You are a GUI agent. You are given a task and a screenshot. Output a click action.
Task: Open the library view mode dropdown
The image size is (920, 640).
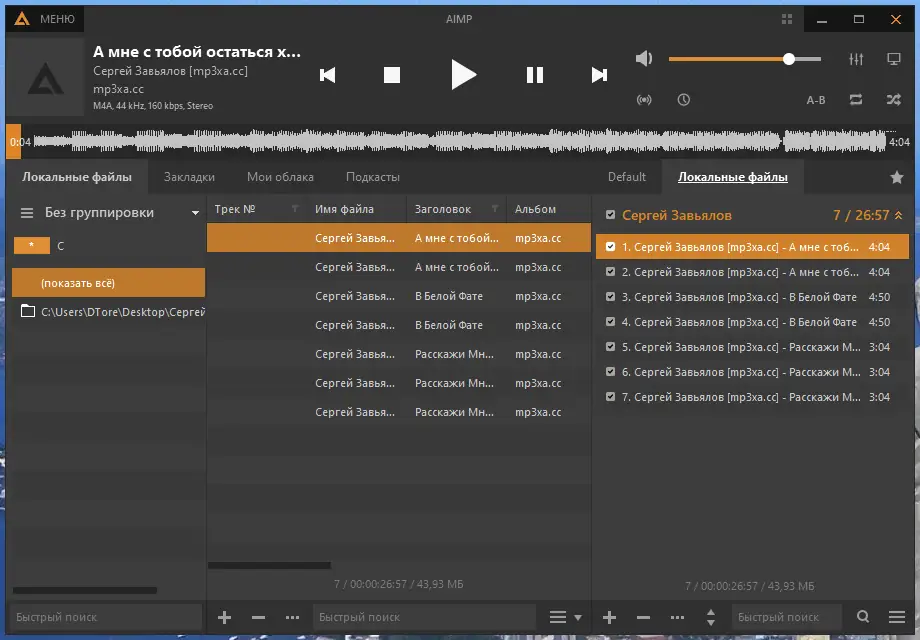565,617
